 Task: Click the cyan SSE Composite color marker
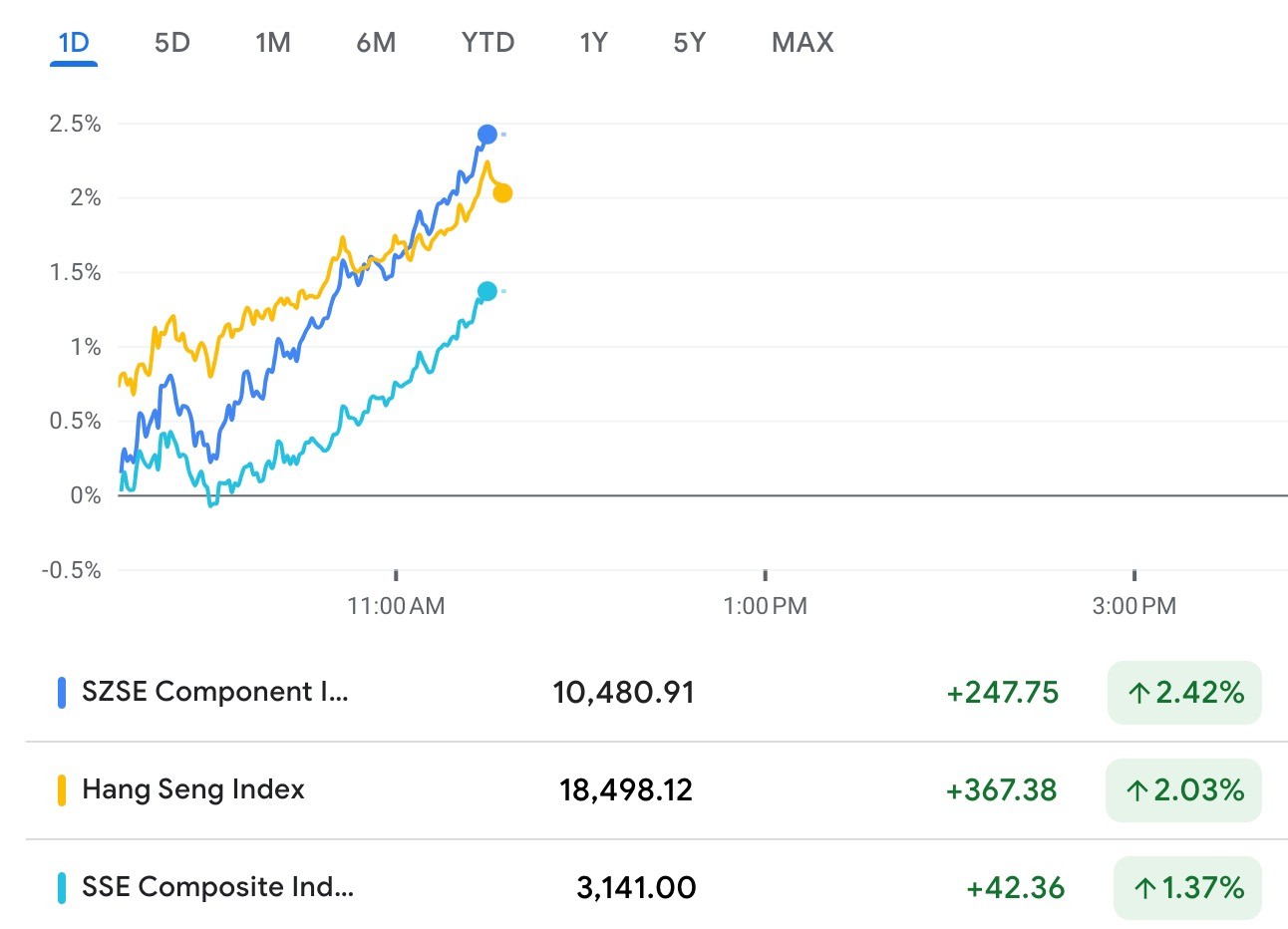(62, 888)
